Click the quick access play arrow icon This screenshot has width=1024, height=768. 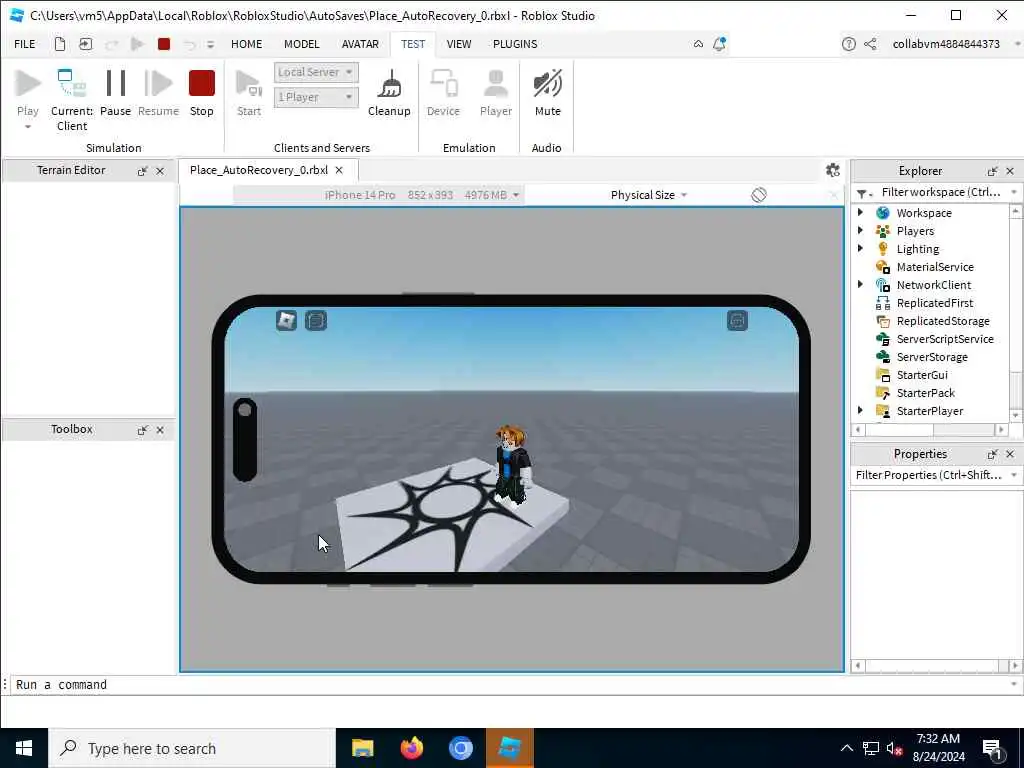[x=137, y=44]
